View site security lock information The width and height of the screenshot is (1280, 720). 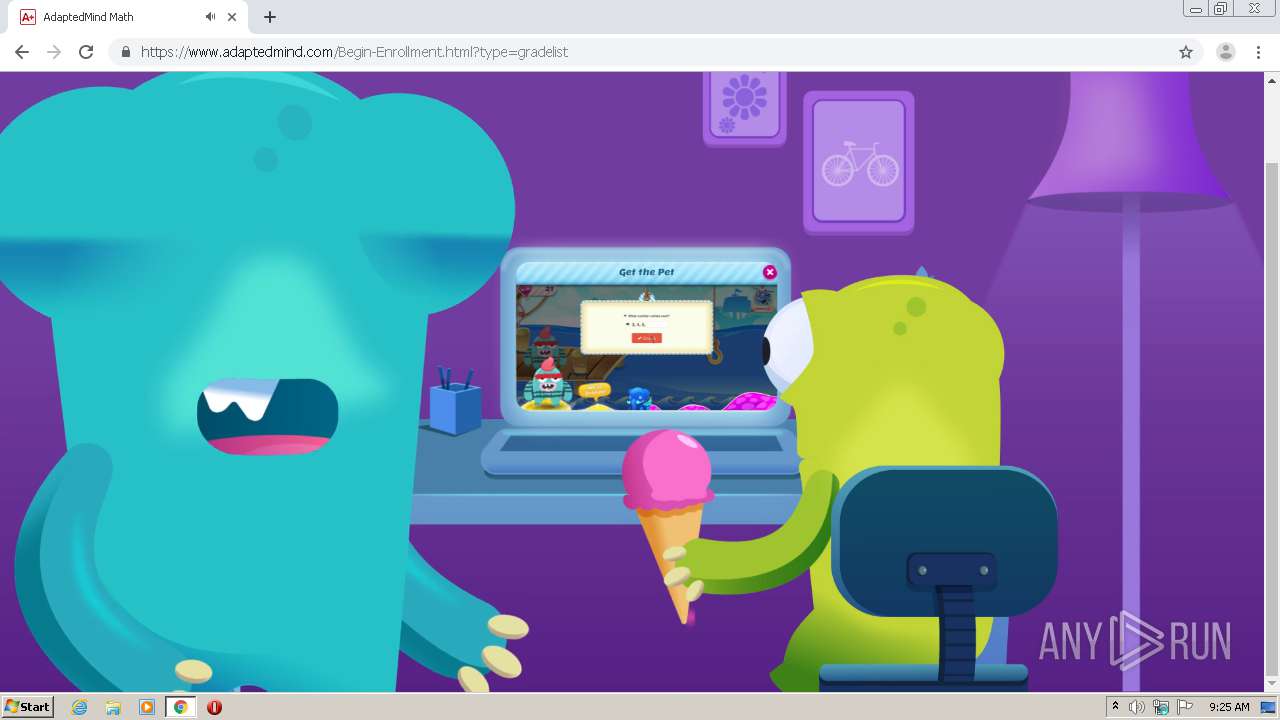pyautogui.click(x=125, y=52)
